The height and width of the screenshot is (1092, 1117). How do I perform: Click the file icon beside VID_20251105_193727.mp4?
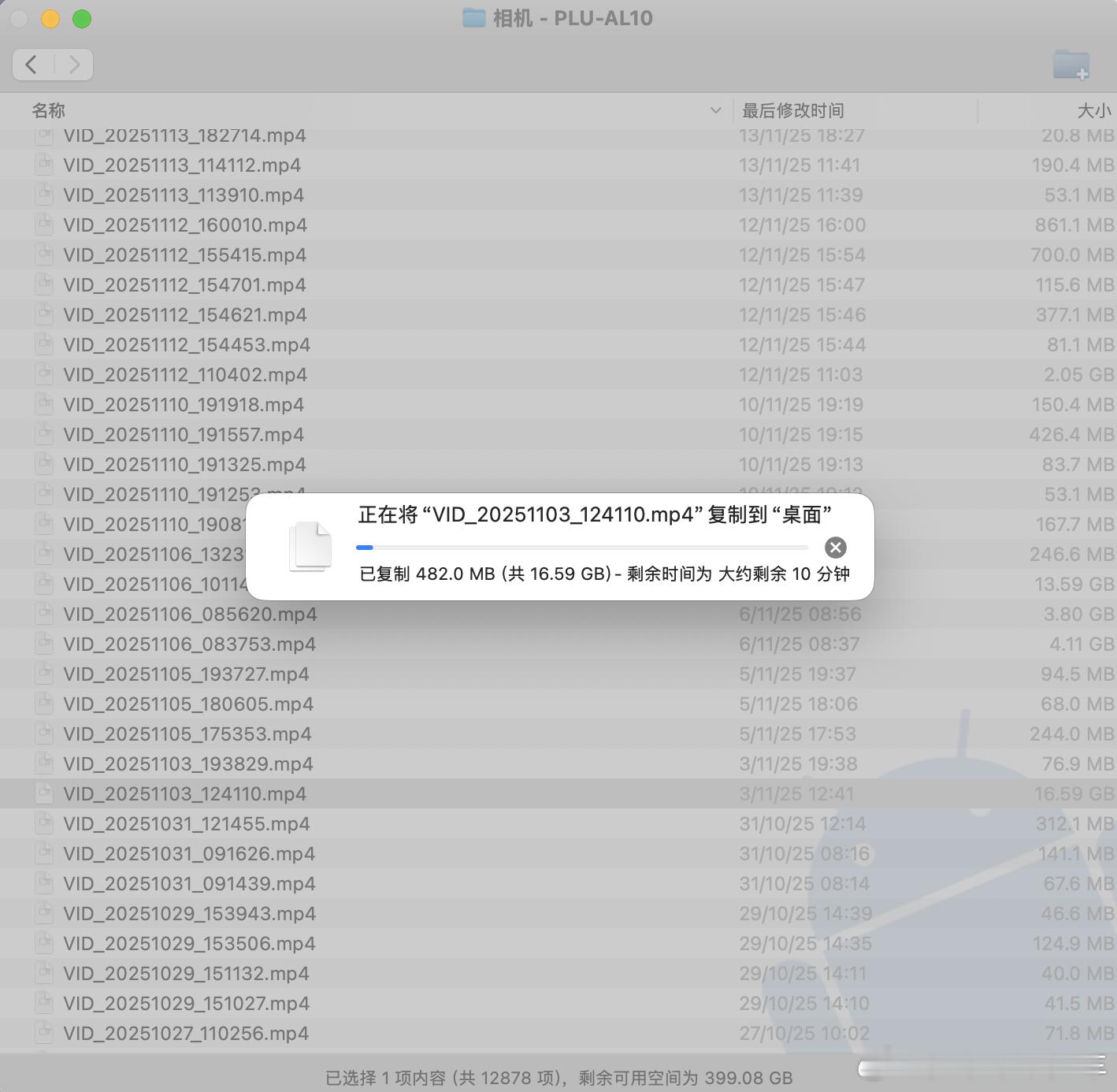point(44,674)
